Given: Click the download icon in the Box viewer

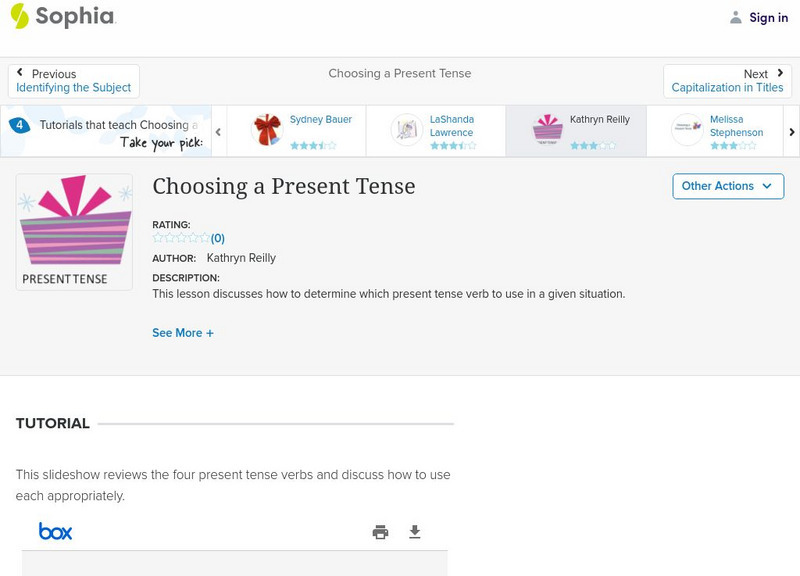Looking at the screenshot, I should 414,532.
